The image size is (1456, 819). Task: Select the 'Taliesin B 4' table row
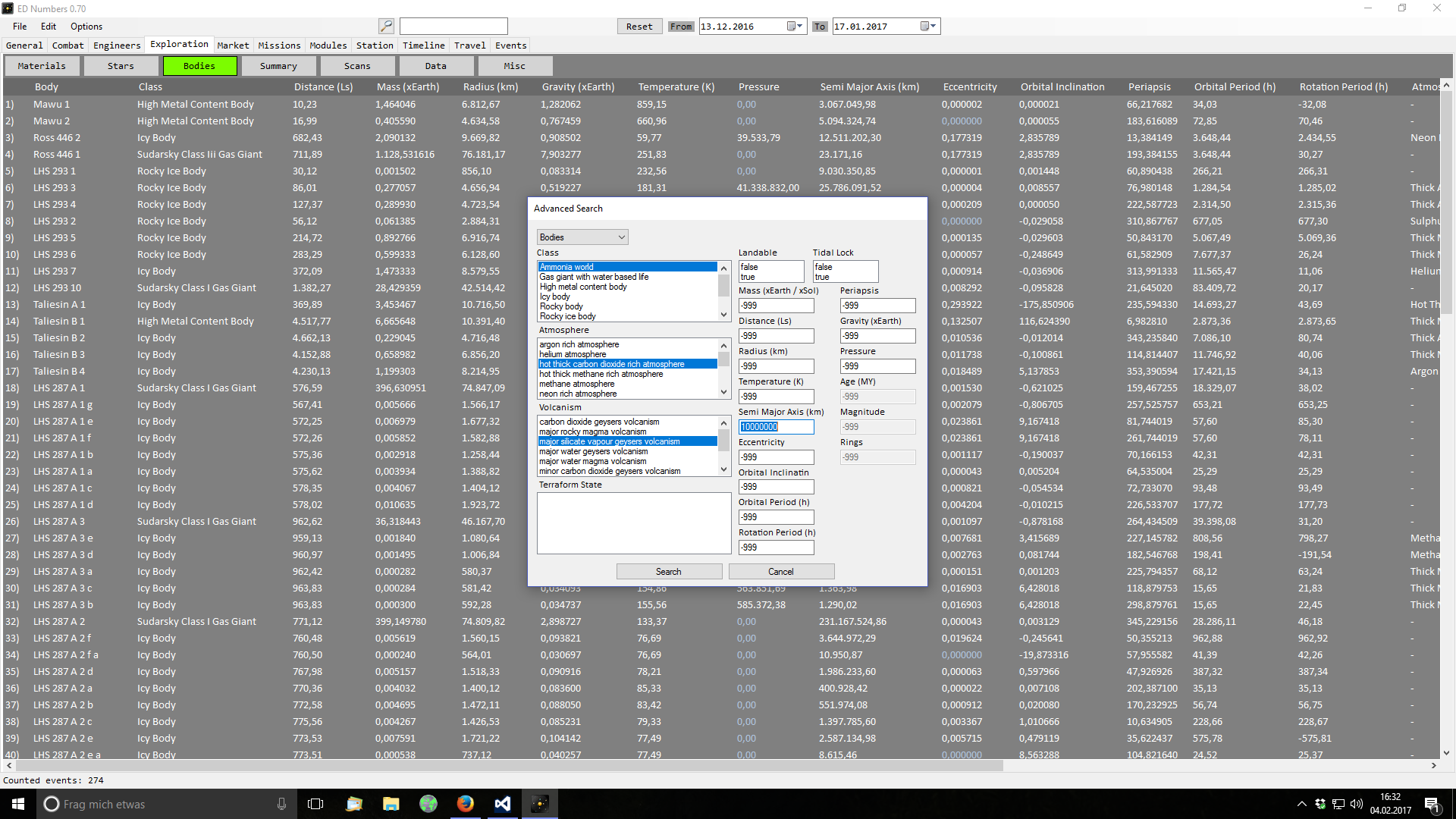(x=720, y=372)
